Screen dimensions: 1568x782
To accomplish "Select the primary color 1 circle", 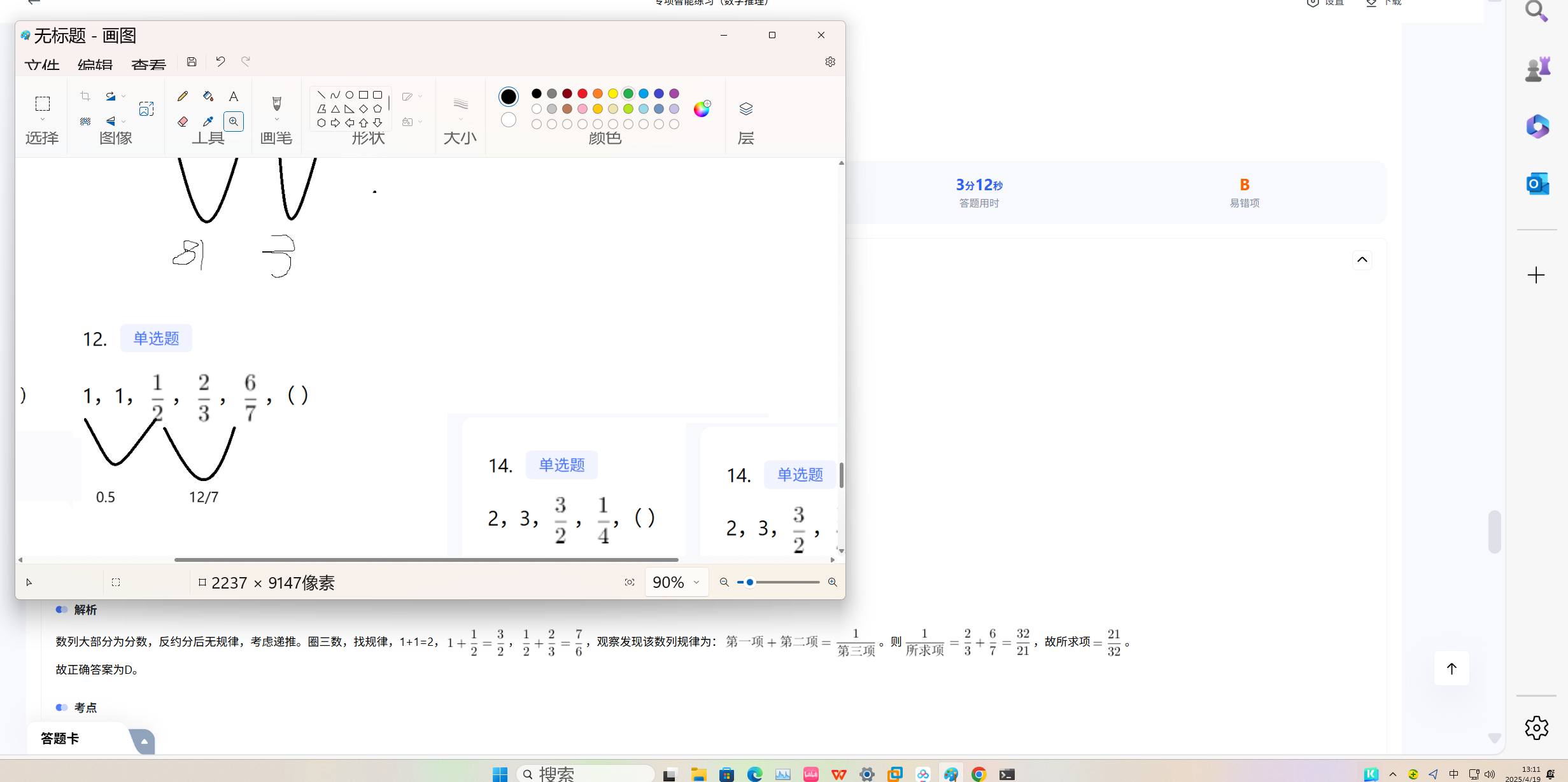I will click(508, 97).
